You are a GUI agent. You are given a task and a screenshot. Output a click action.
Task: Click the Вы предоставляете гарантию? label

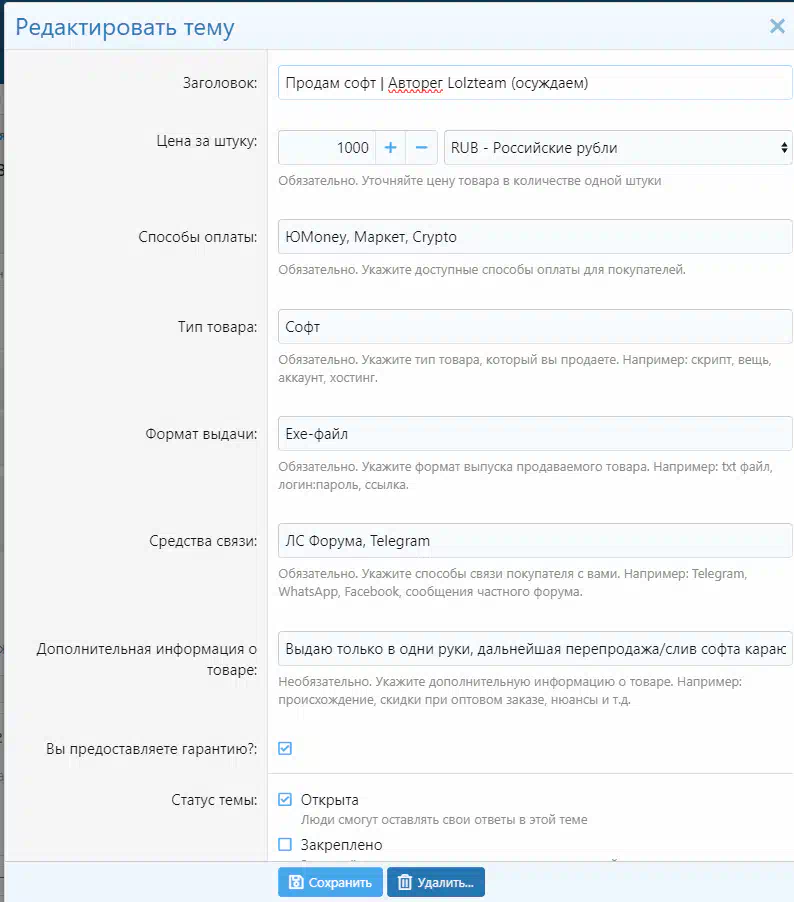[152, 748]
